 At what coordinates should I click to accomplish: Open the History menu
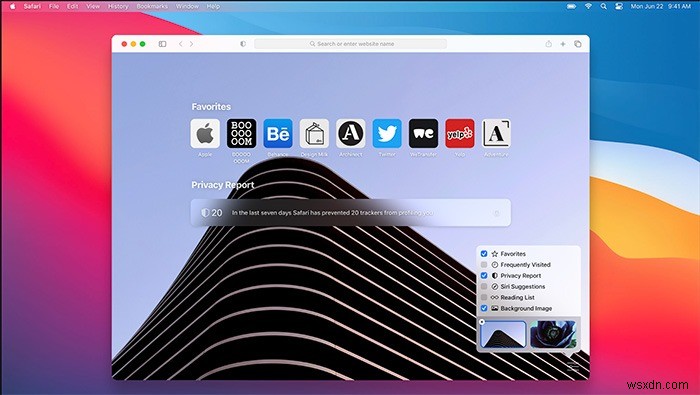[x=118, y=6]
